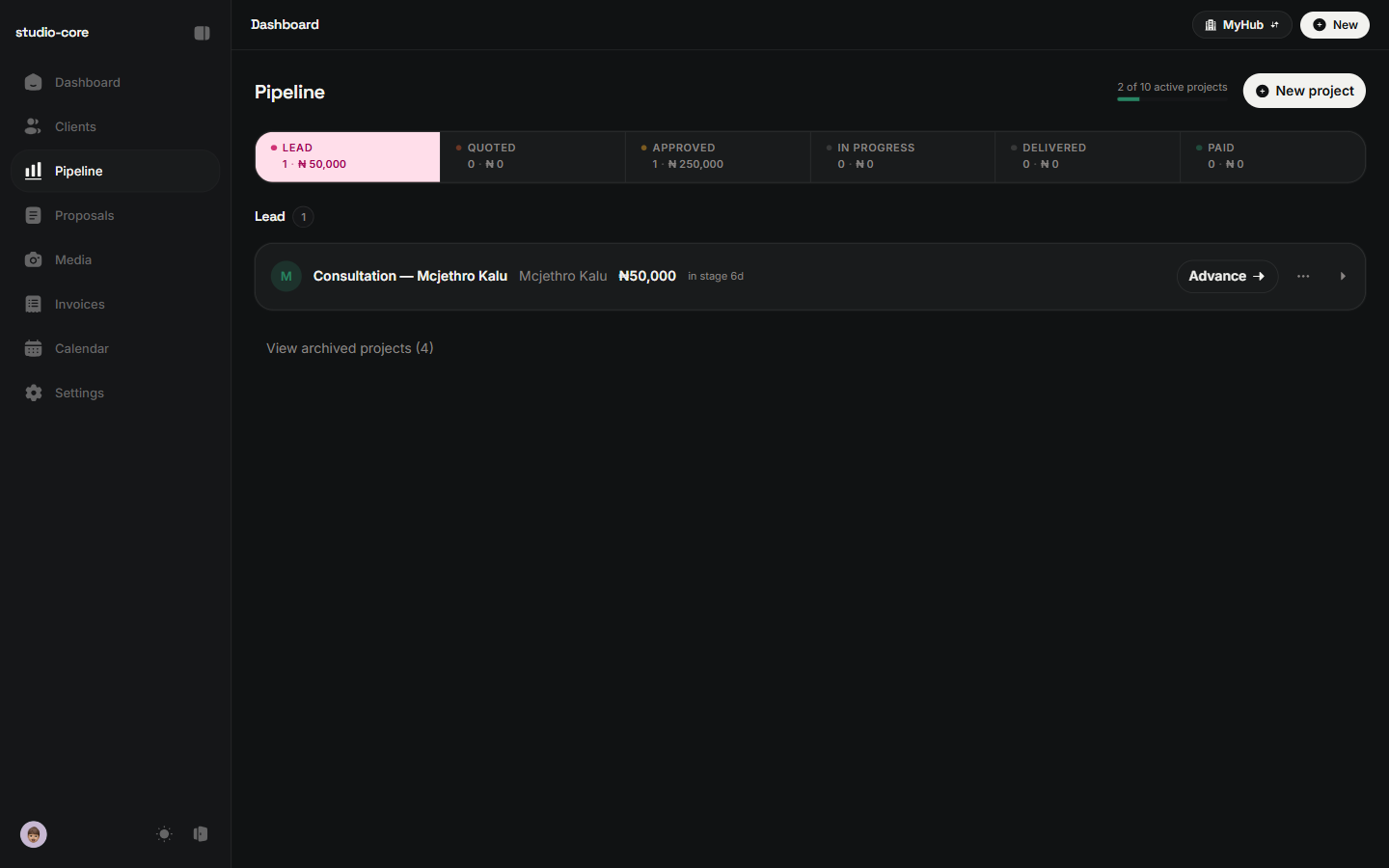Select the In Progress stage tab
This screenshot has width=1389, height=868.
pyautogui.click(x=903, y=156)
